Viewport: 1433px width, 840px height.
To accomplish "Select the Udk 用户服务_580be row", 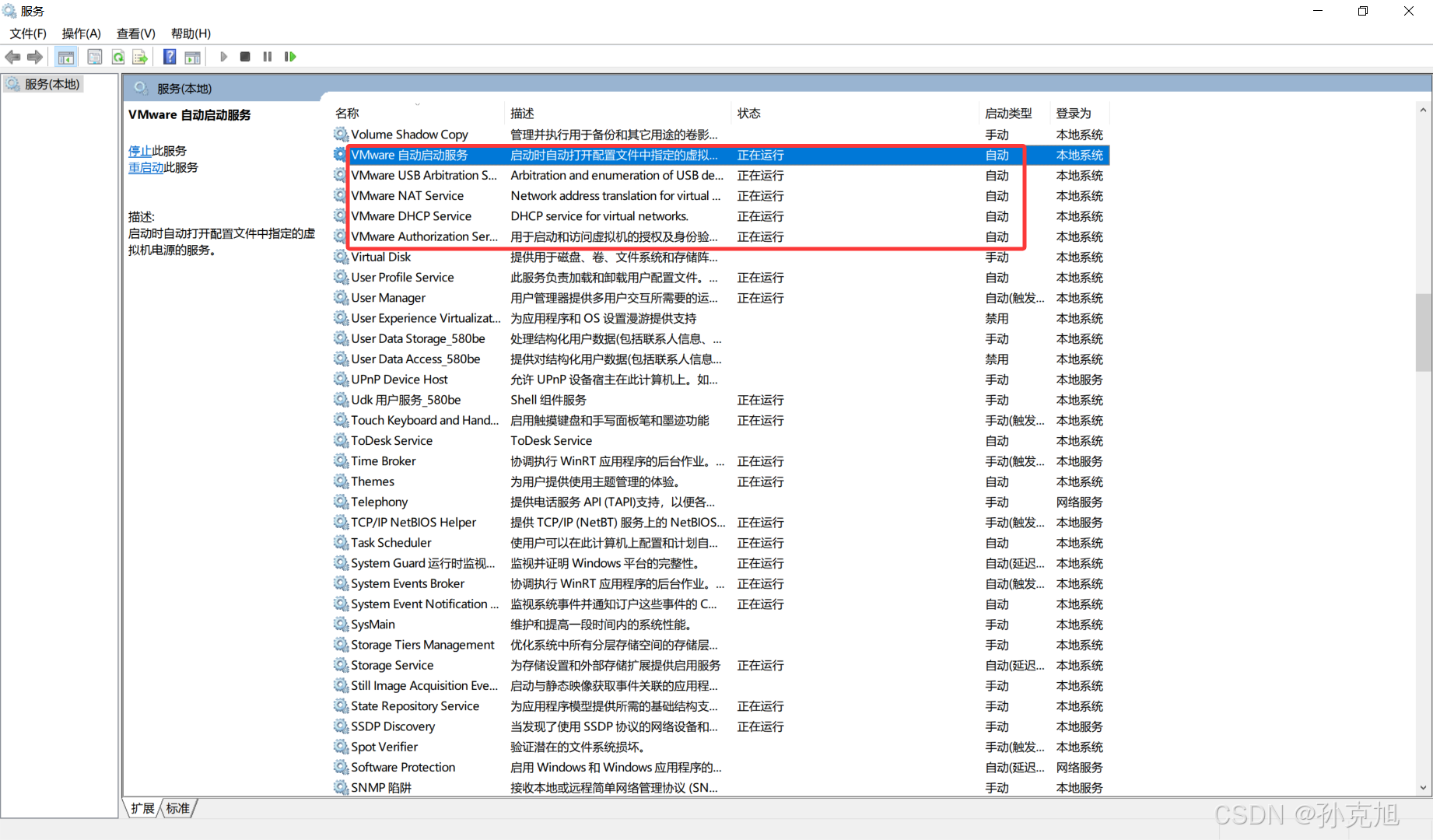I will [x=720, y=400].
